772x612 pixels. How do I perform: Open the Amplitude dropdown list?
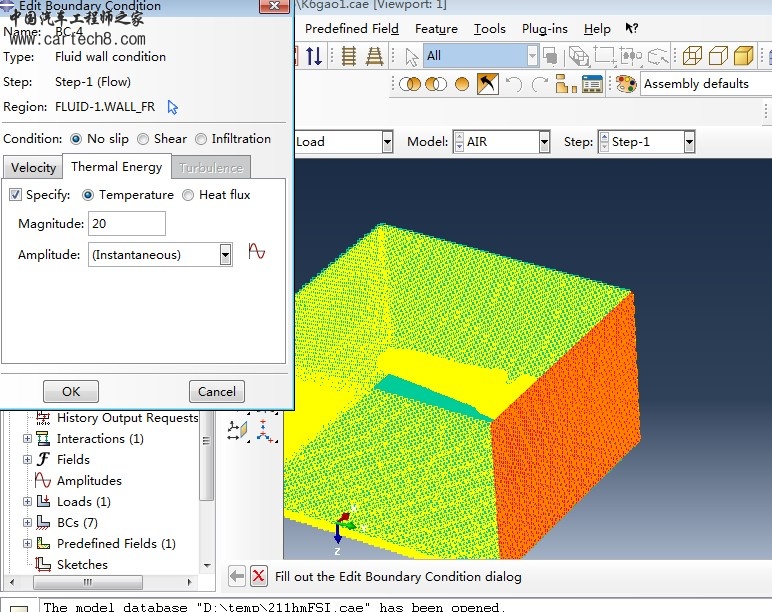pyautogui.click(x=226, y=255)
